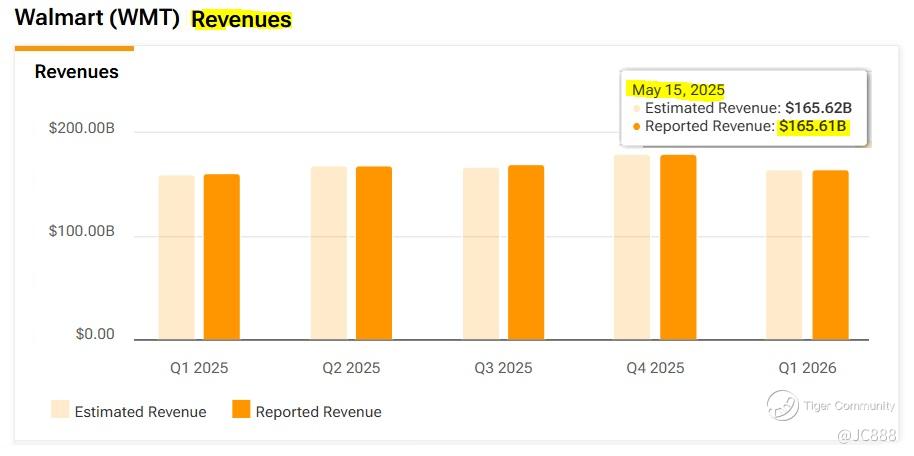This screenshot has height=456, width=914.
Task: Select Q1 2025 reported revenue bar
Action: (222, 257)
